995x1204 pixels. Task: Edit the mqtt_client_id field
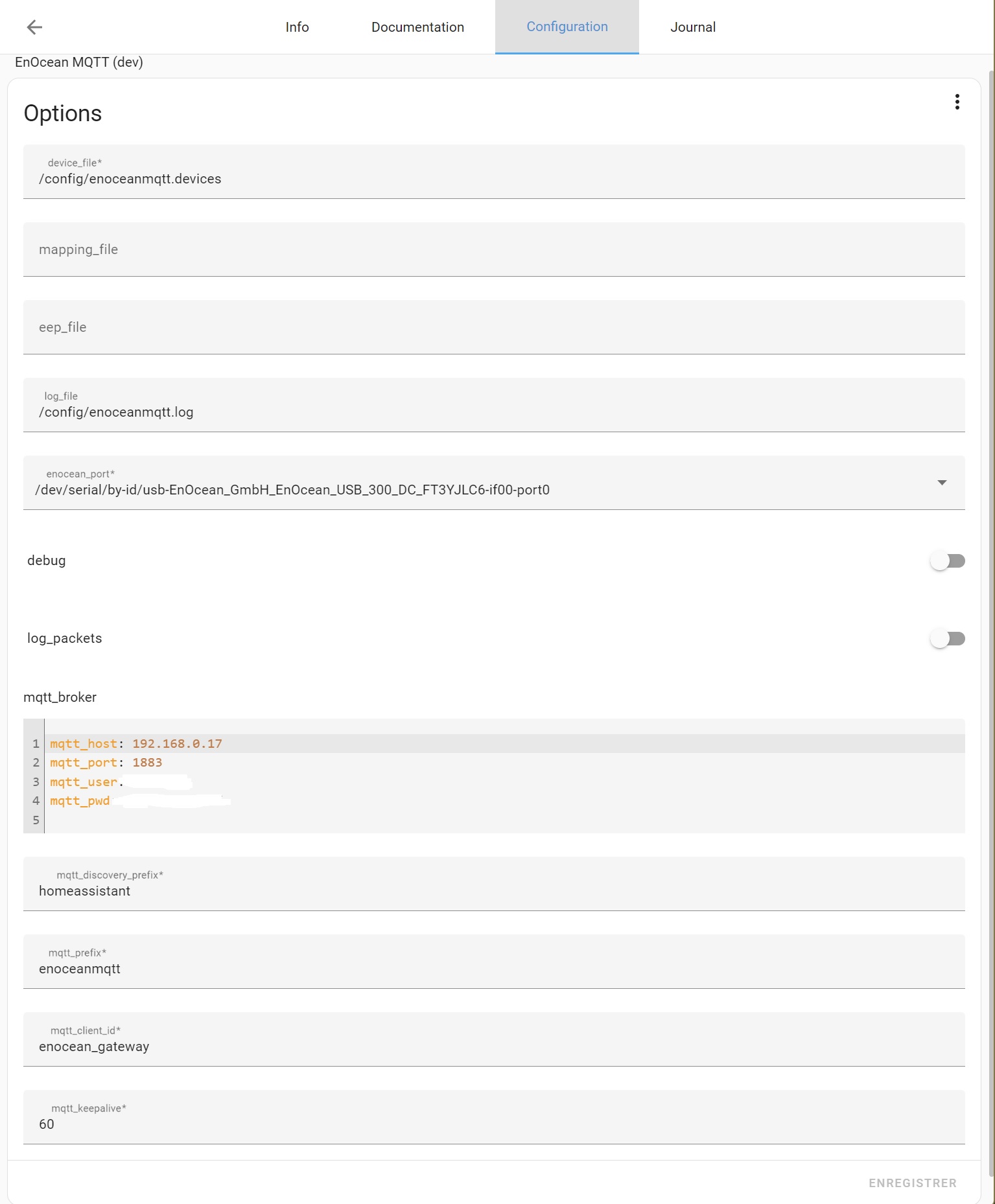click(x=493, y=1047)
